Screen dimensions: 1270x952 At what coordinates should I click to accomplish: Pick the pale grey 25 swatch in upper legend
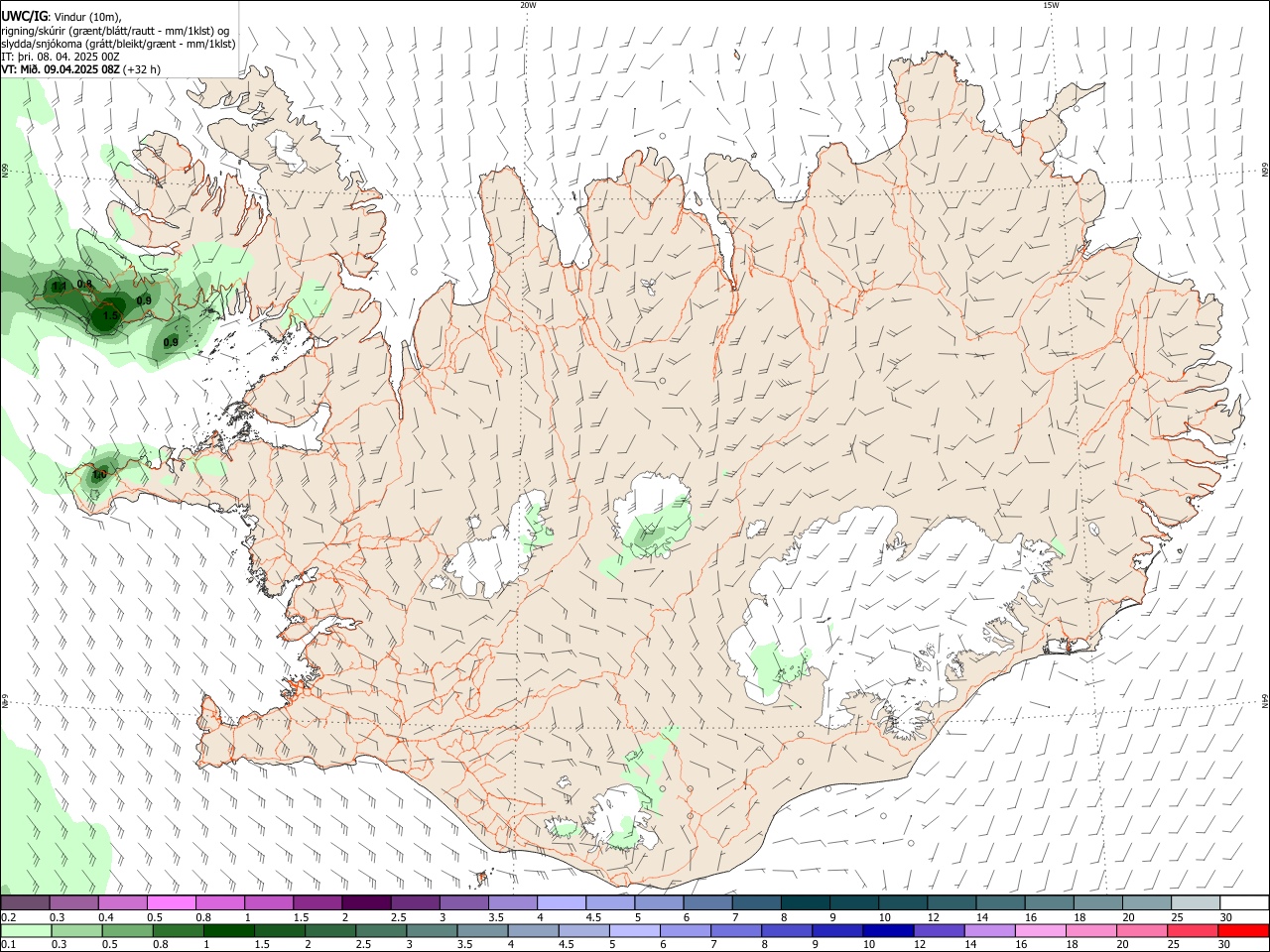pos(1195,902)
